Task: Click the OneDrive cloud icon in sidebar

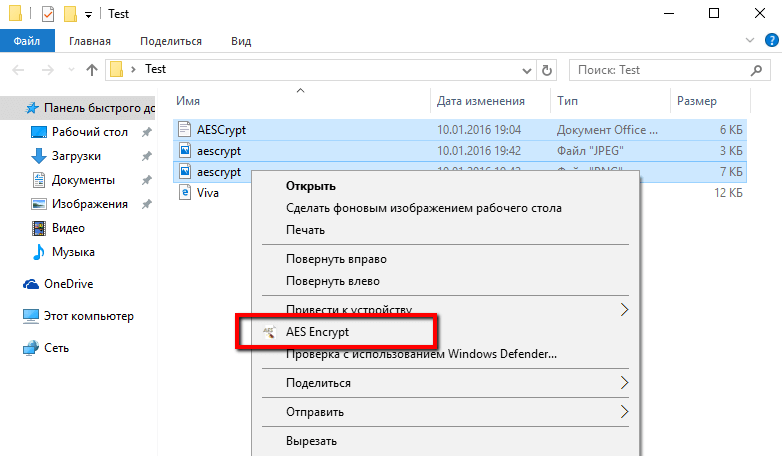Action: point(31,284)
